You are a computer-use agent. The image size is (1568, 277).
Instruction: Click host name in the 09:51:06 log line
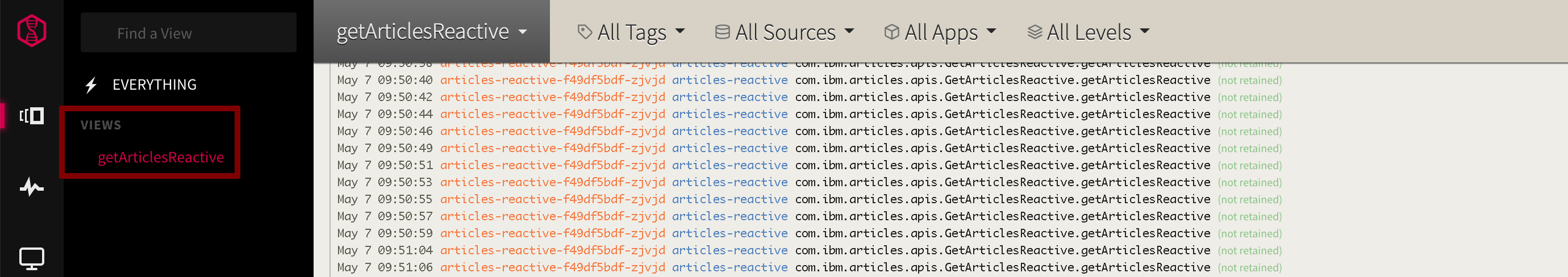(x=553, y=268)
